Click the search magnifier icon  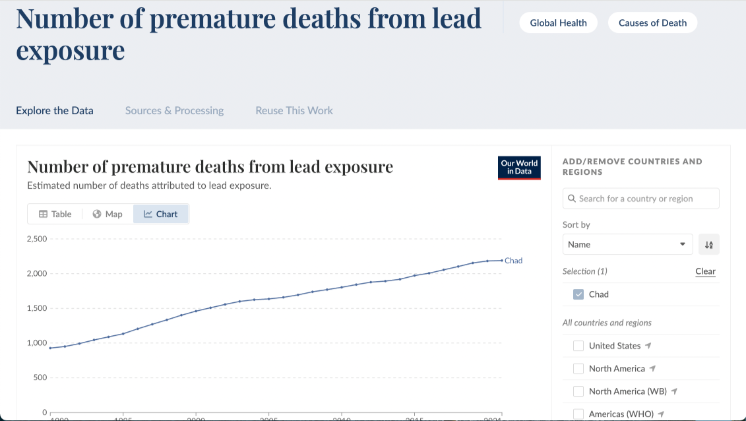pyautogui.click(x=571, y=199)
